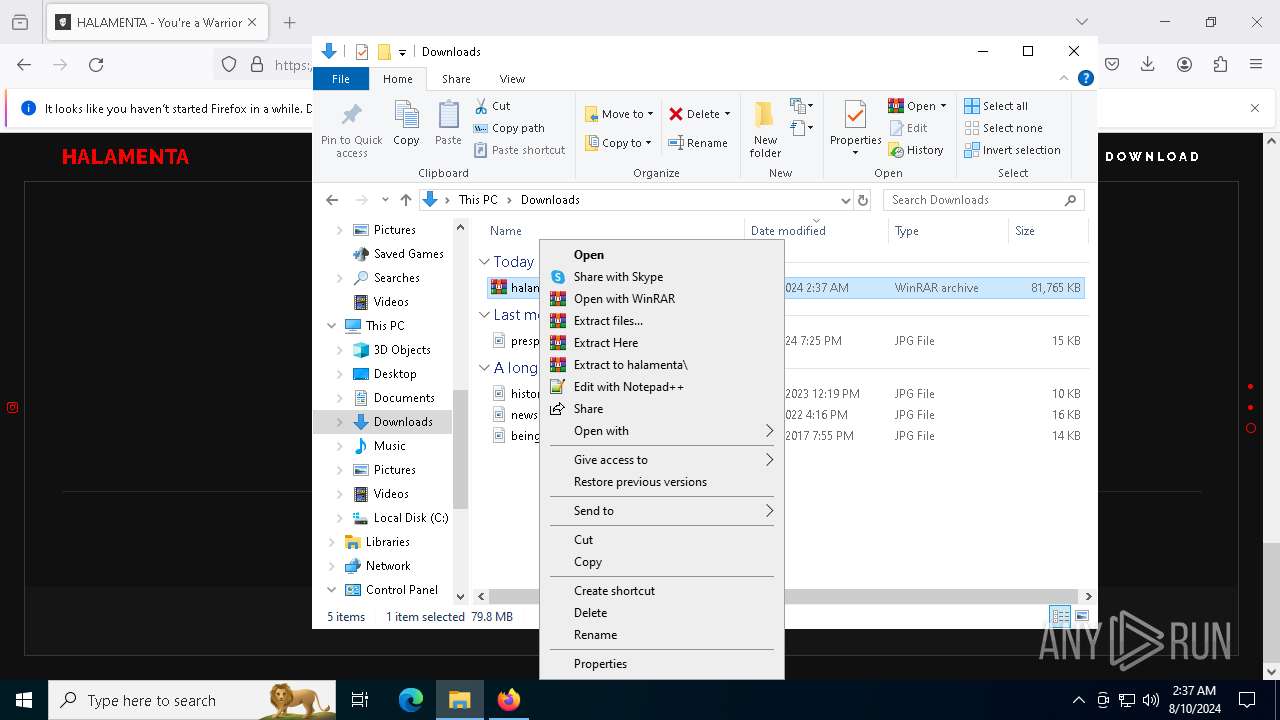
Task: Select Desktop in the navigation pane
Action: click(395, 374)
